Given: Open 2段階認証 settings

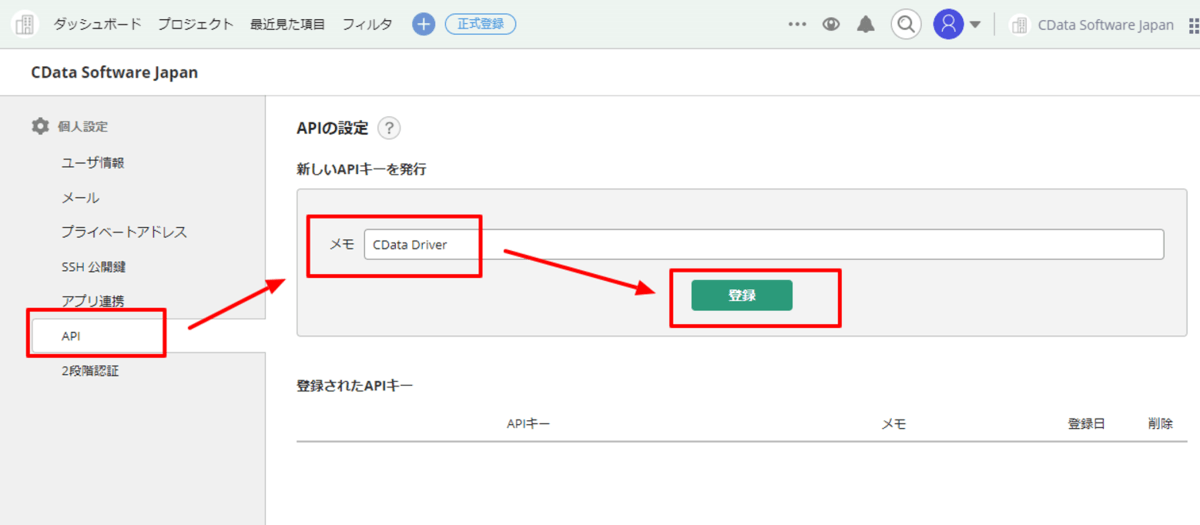Looking at the screenshot, I should [90, 371].
